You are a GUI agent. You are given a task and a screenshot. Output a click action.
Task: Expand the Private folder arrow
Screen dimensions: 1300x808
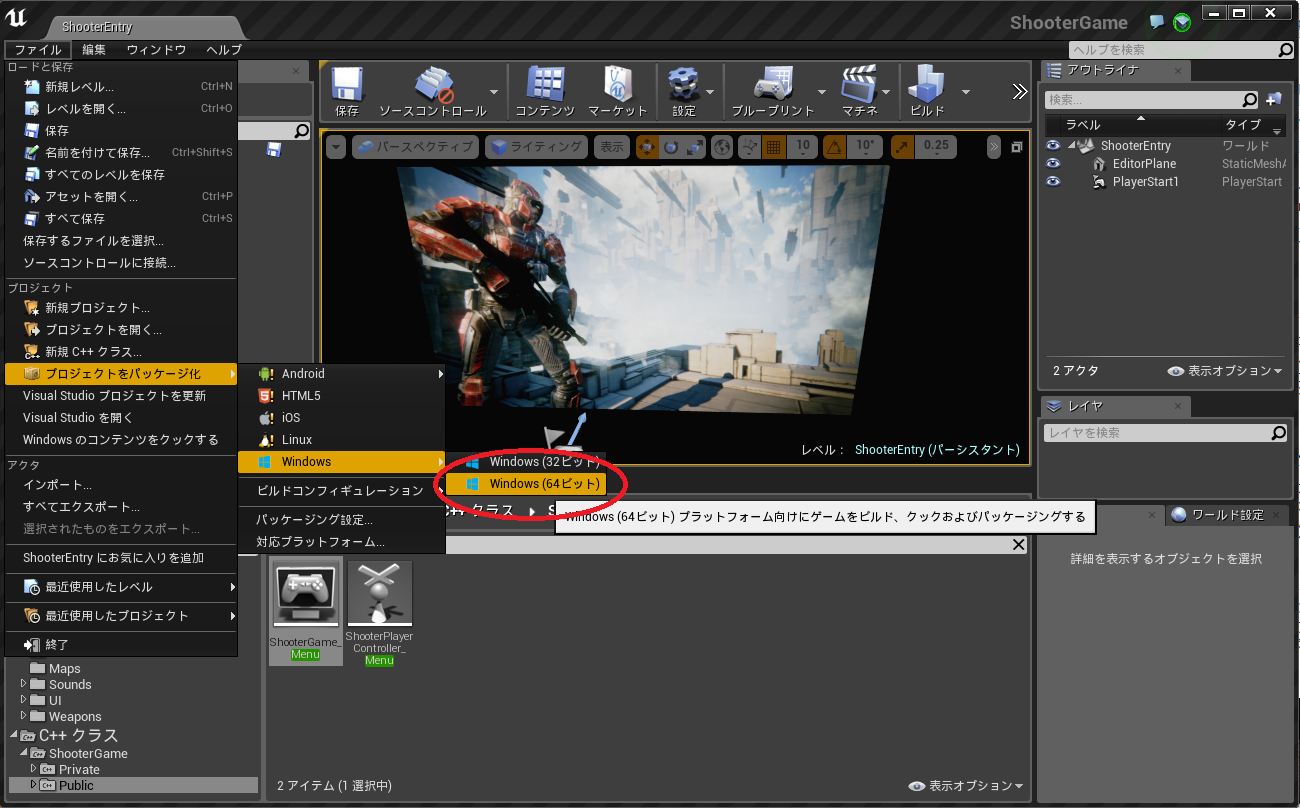tap(33, 769)
